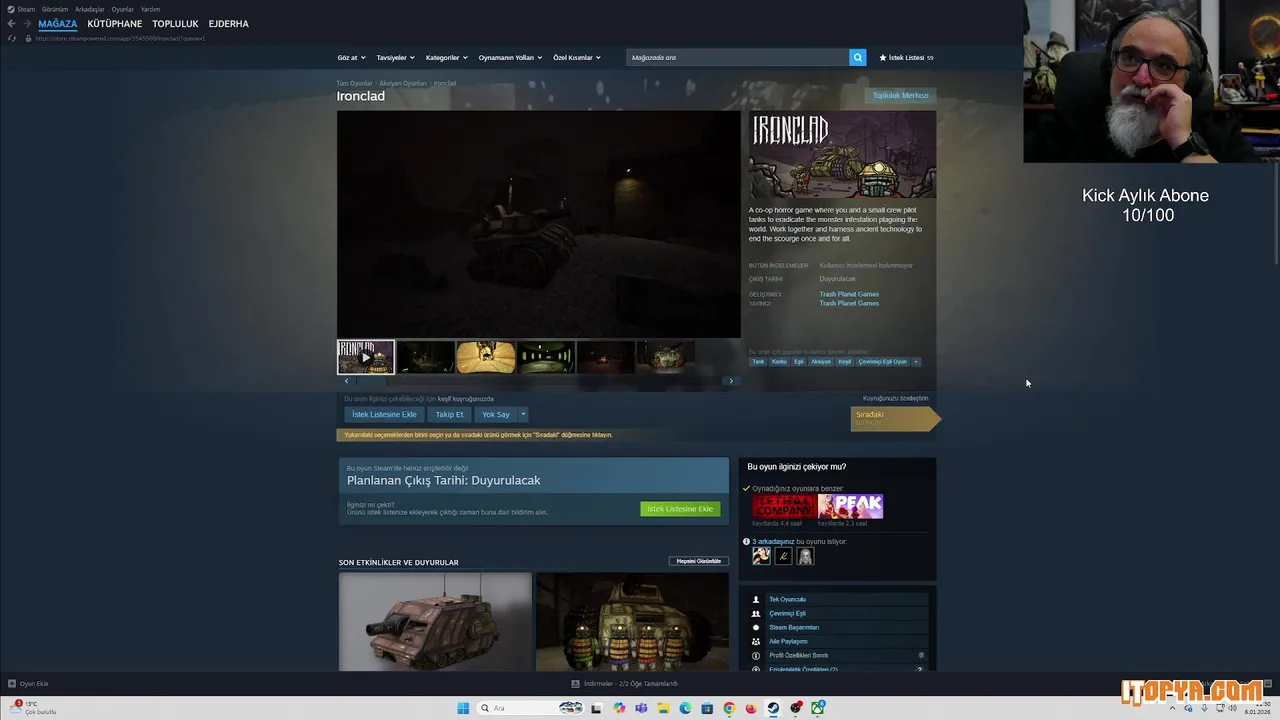1280x720 pixels.
Task: Open the dropdown arrow next to Yok Say
Action: pyautogui.click(x=522, y=414)
